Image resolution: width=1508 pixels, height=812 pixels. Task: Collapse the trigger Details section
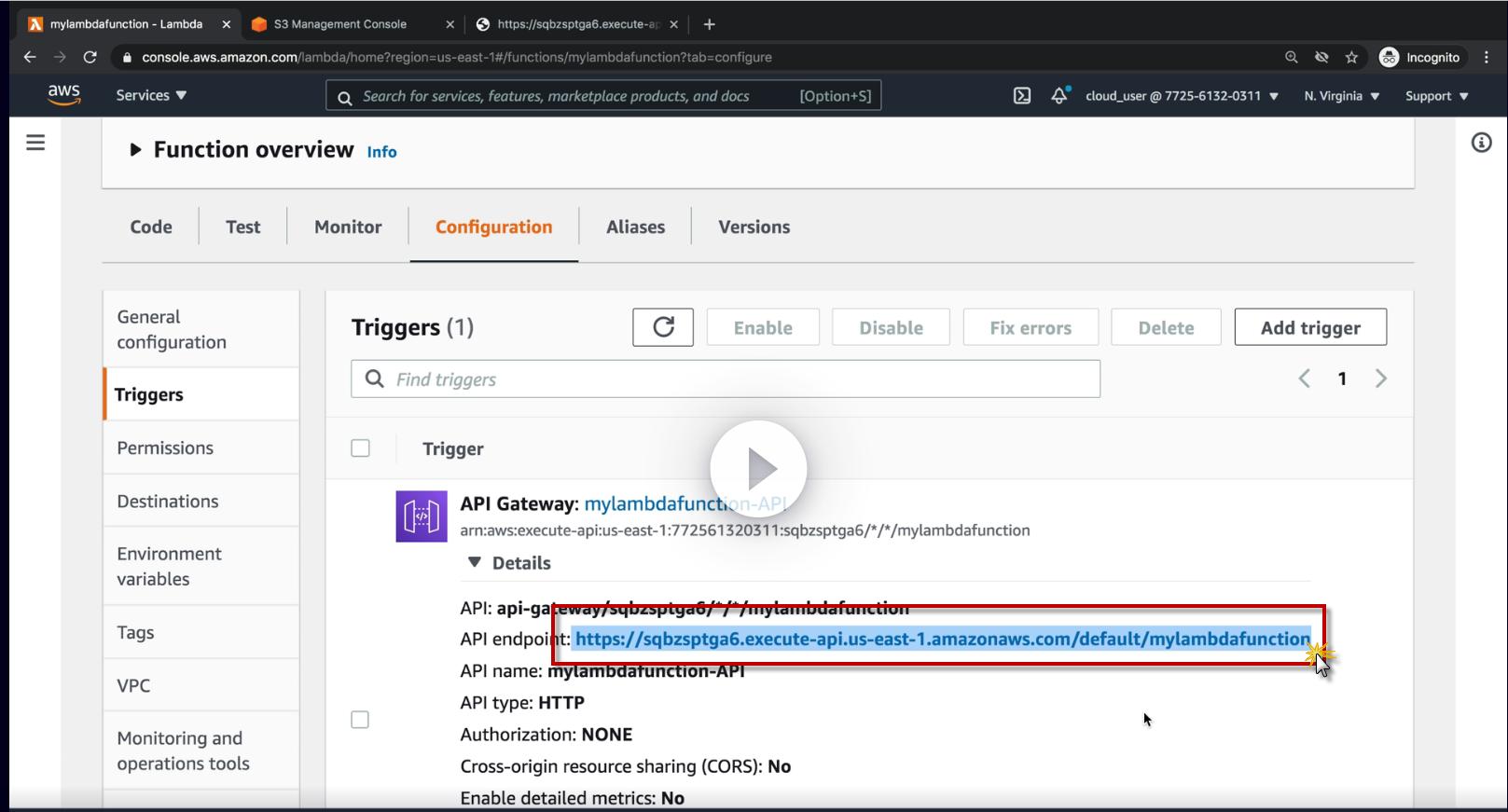click(x=474, y=562)
